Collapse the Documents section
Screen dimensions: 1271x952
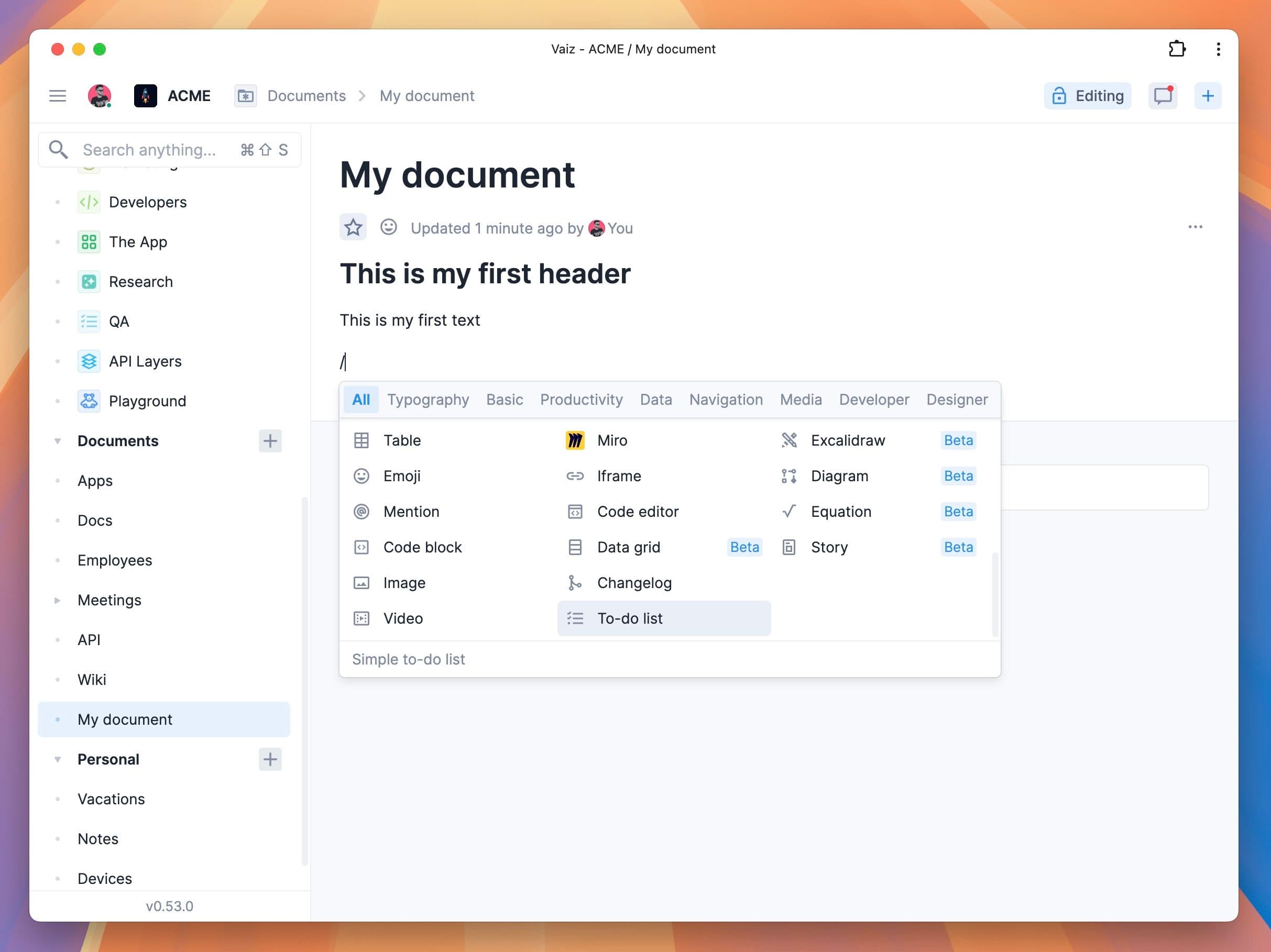point(58,440)
